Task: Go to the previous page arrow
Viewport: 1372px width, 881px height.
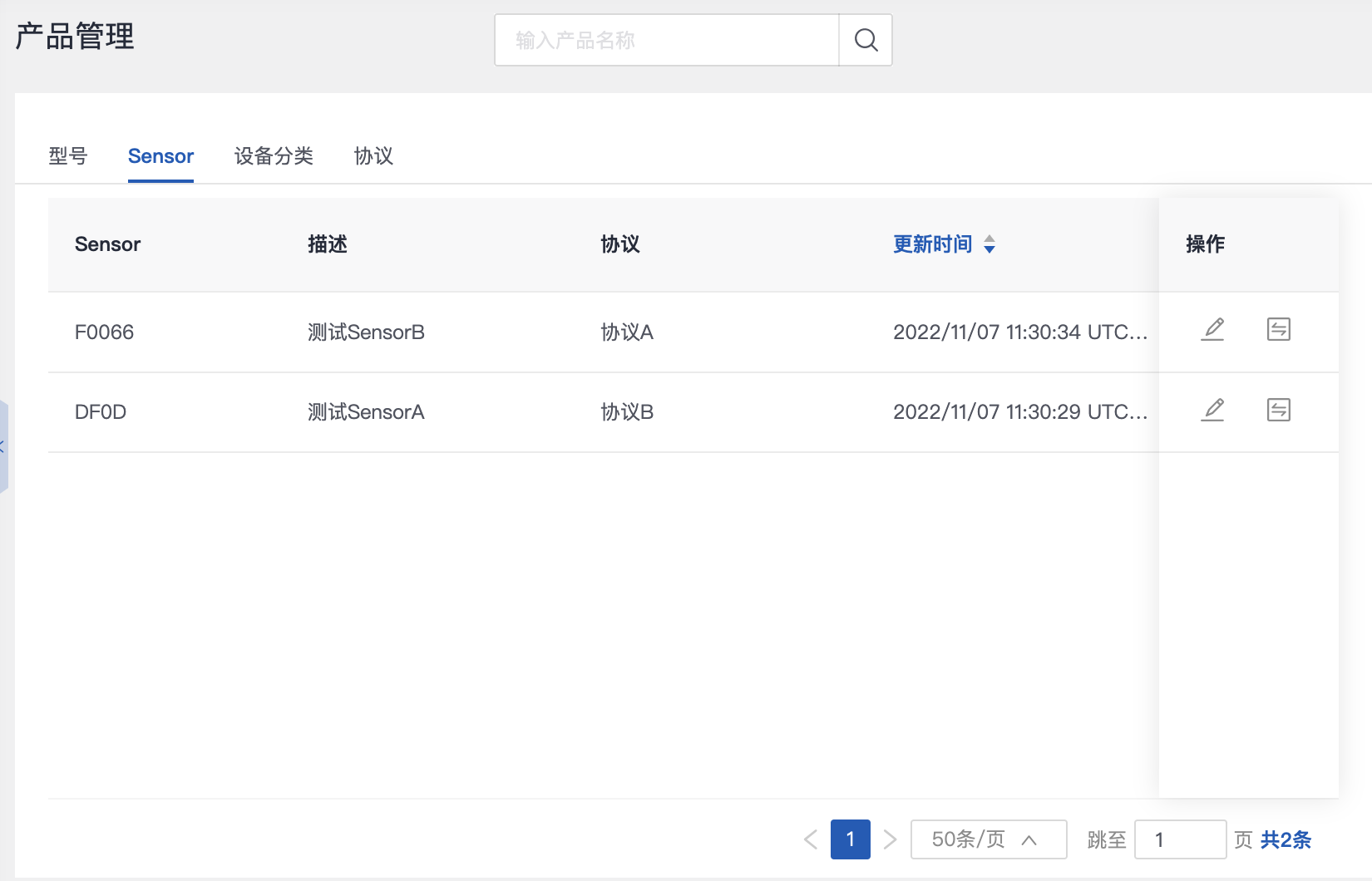Action: click(x=811, y=839)
